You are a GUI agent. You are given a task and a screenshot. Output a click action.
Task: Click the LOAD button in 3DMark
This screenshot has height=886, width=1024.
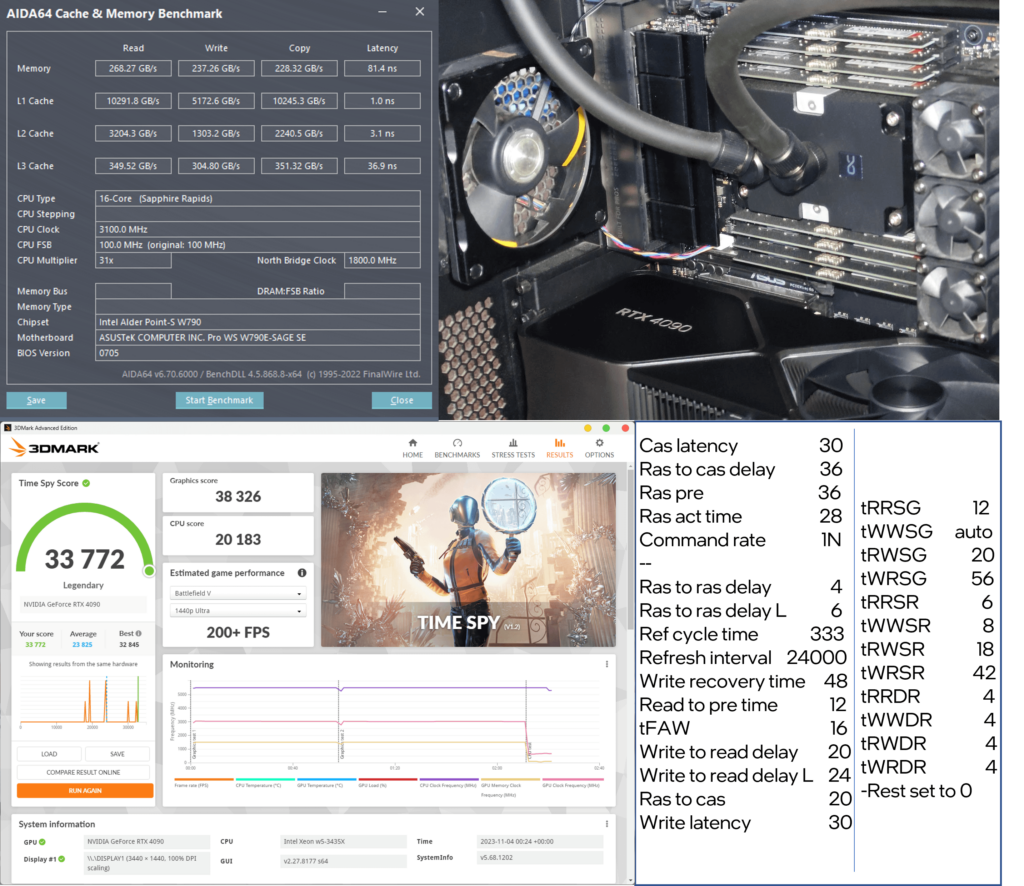coord(49,754)
